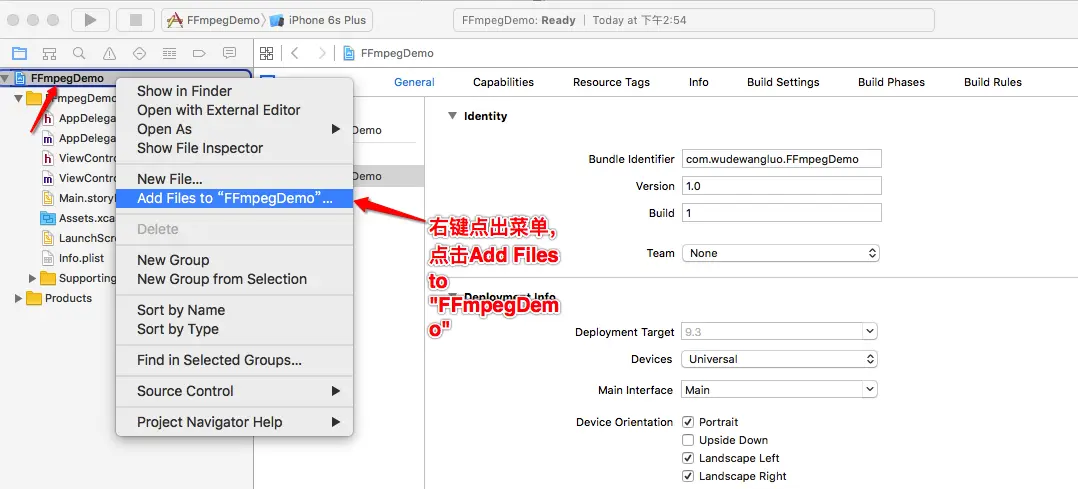Select Assets.xcassets in the navigator
This screenshot has height=489, width=1078.
(x=76, y=219)
